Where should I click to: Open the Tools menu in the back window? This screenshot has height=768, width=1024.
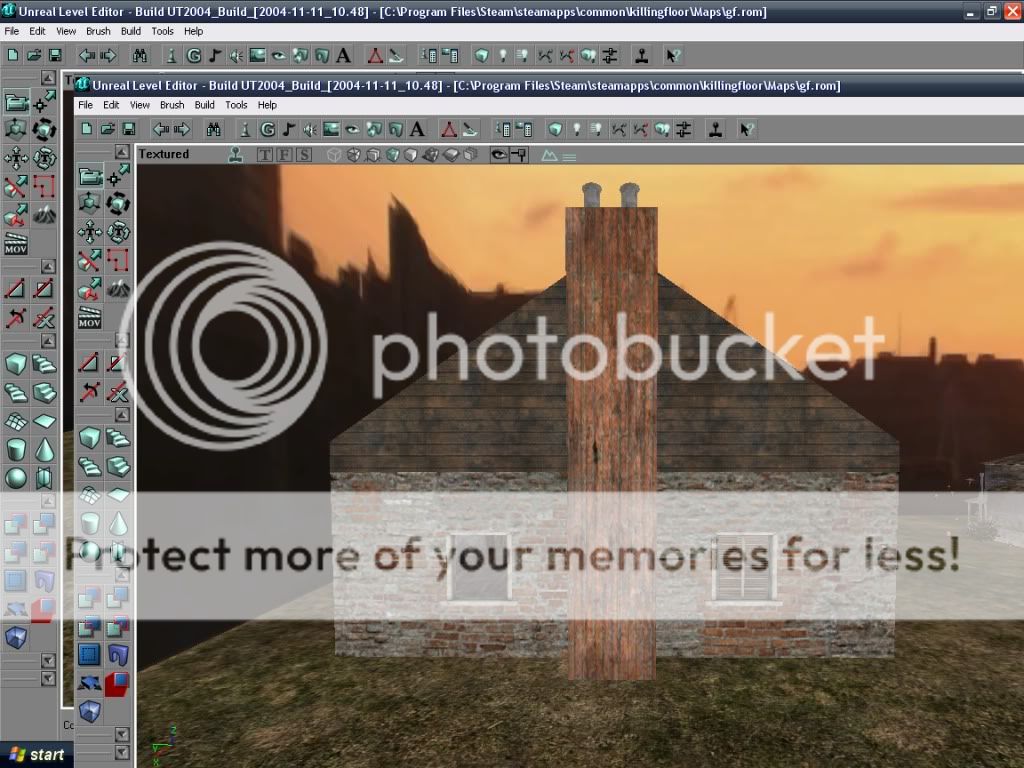pyautogui.click(x=162, y=31)
